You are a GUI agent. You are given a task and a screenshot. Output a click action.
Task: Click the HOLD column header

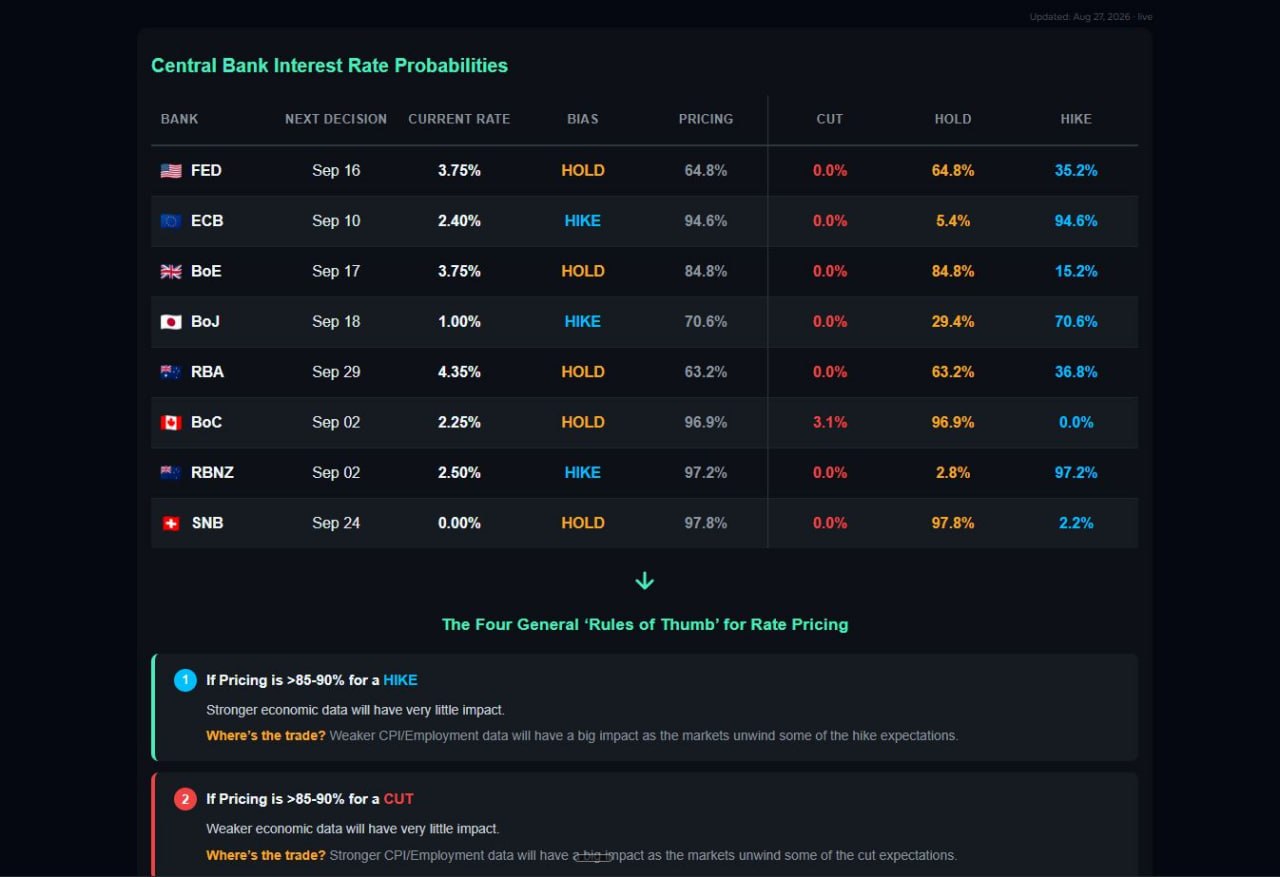953,119
